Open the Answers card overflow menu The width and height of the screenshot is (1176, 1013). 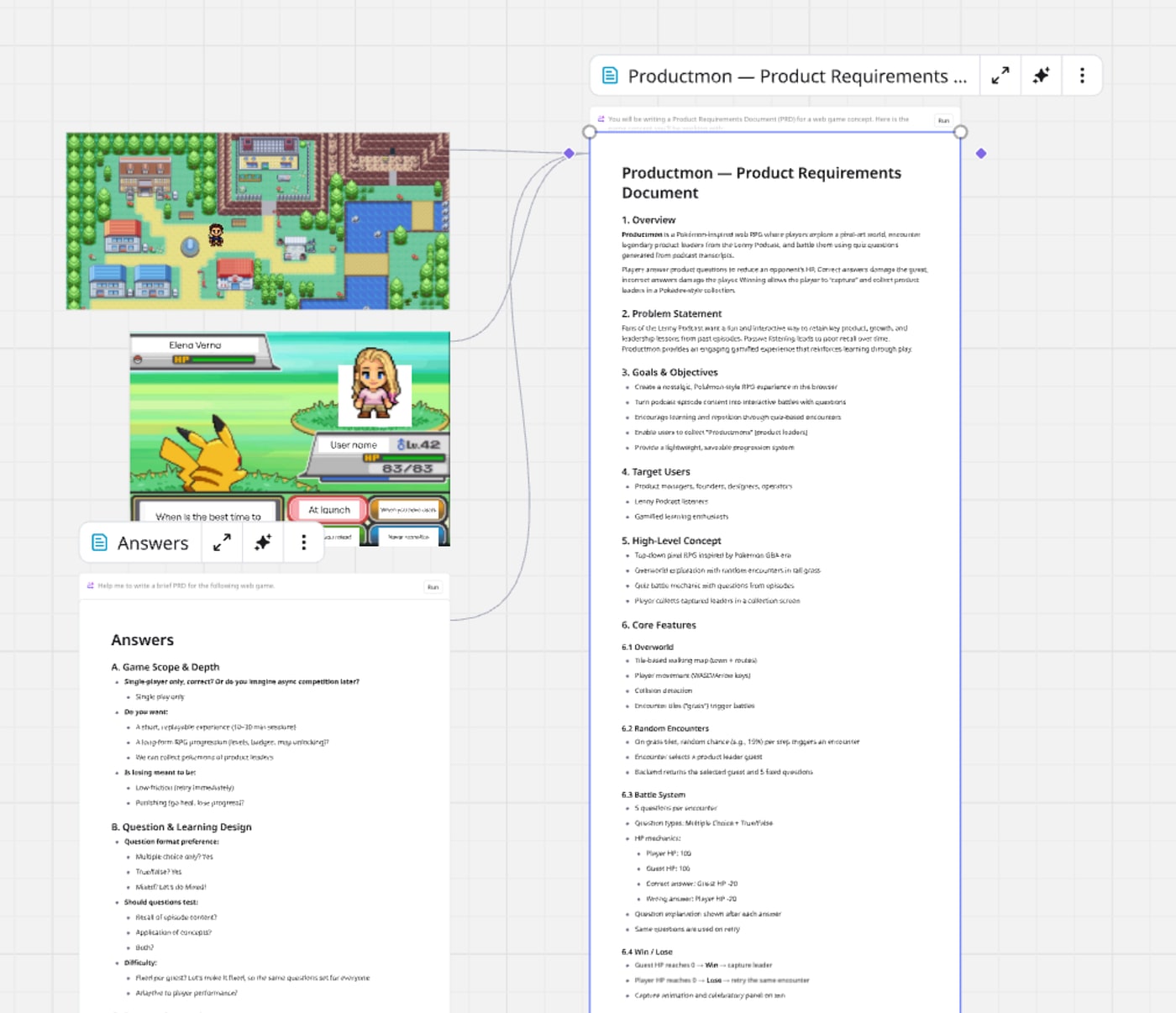(x=302, y=543)
